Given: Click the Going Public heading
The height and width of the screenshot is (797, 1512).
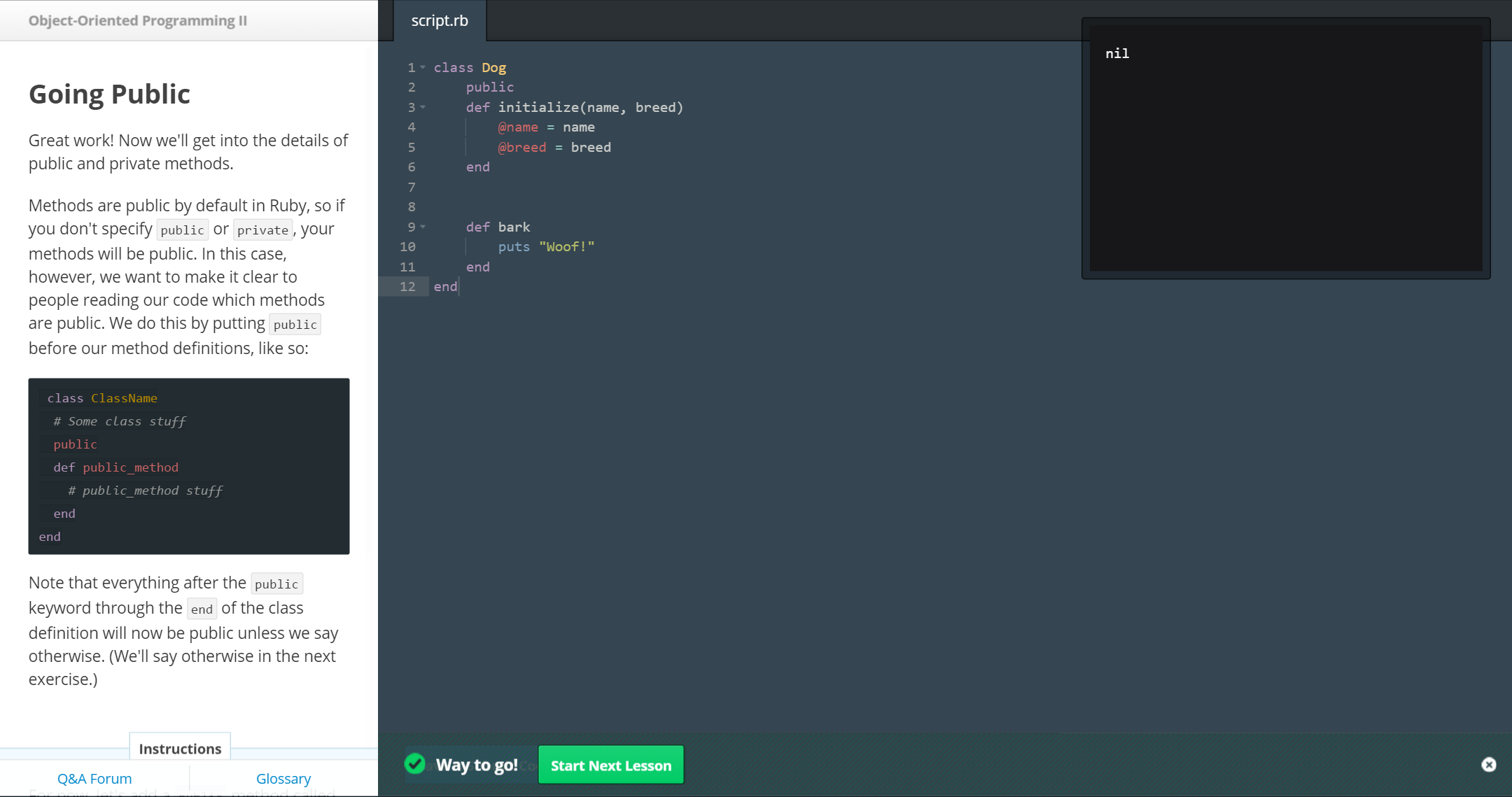Looking at the screenshot, I should [109, 94].
